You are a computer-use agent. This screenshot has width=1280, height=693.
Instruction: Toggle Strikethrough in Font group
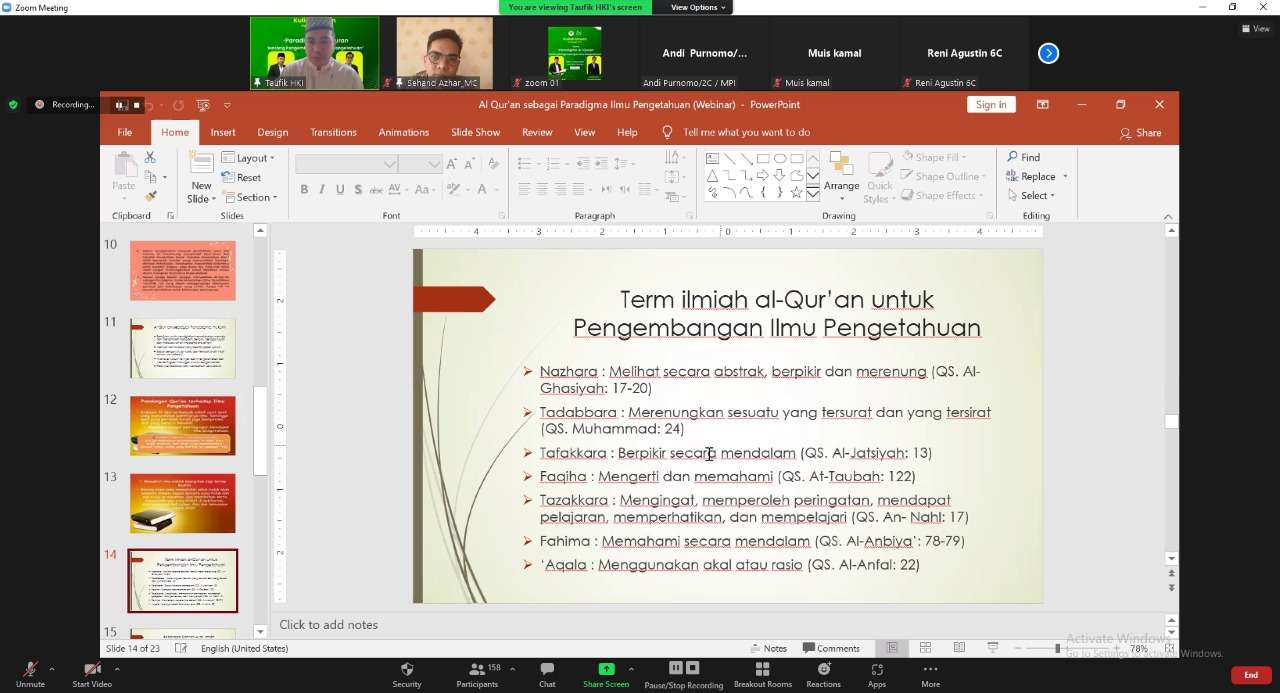coord(376,189)
